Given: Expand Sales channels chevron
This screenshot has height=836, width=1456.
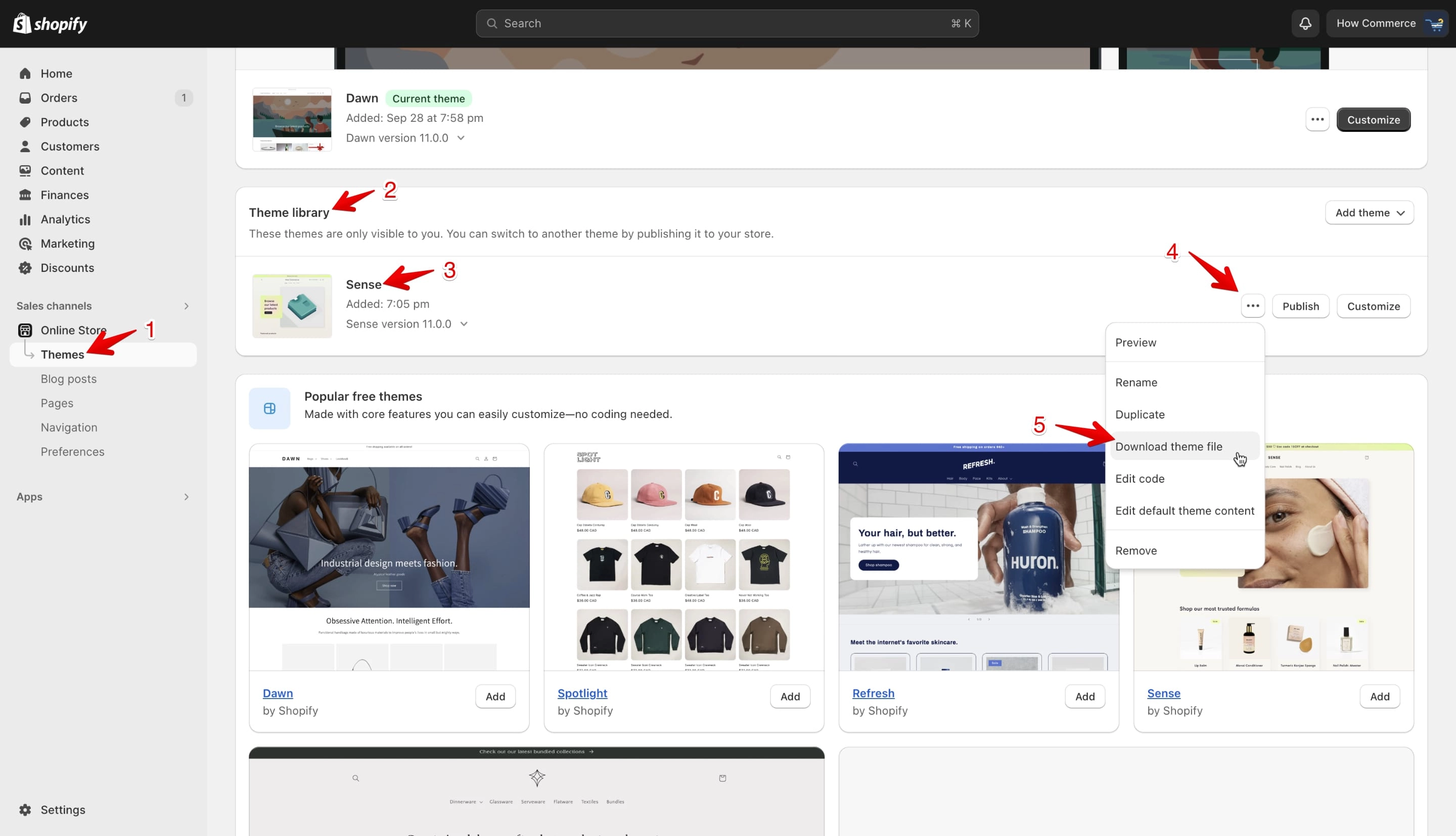Looking at the screenshot, I should click(186, 306).
